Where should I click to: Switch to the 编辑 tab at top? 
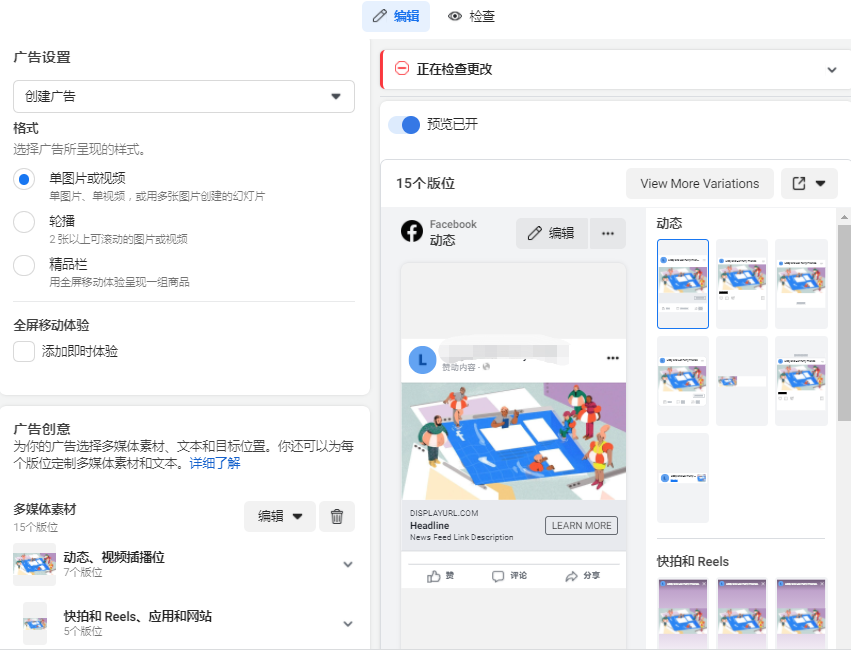(396, 17)
